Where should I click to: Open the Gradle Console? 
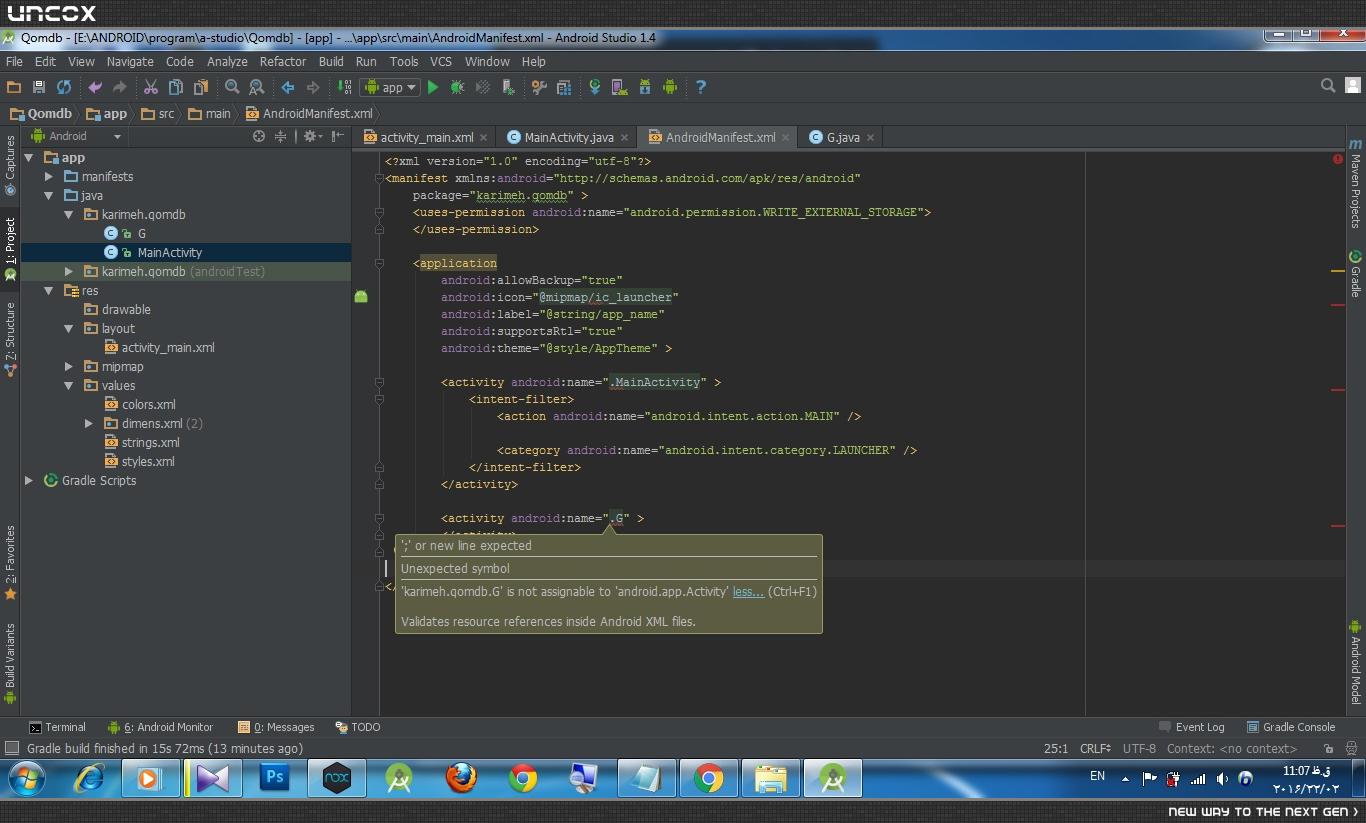(1290, 727)
